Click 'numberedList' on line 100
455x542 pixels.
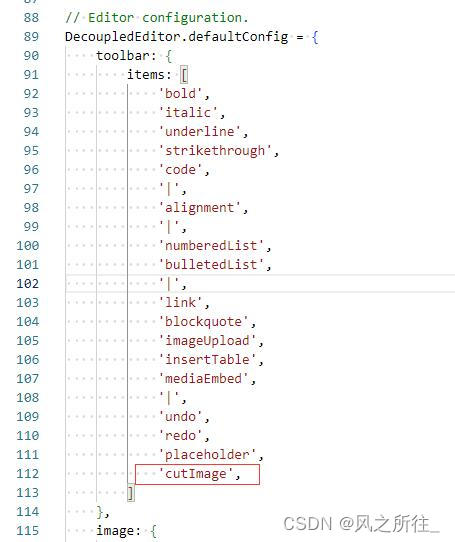coord(211,246)
